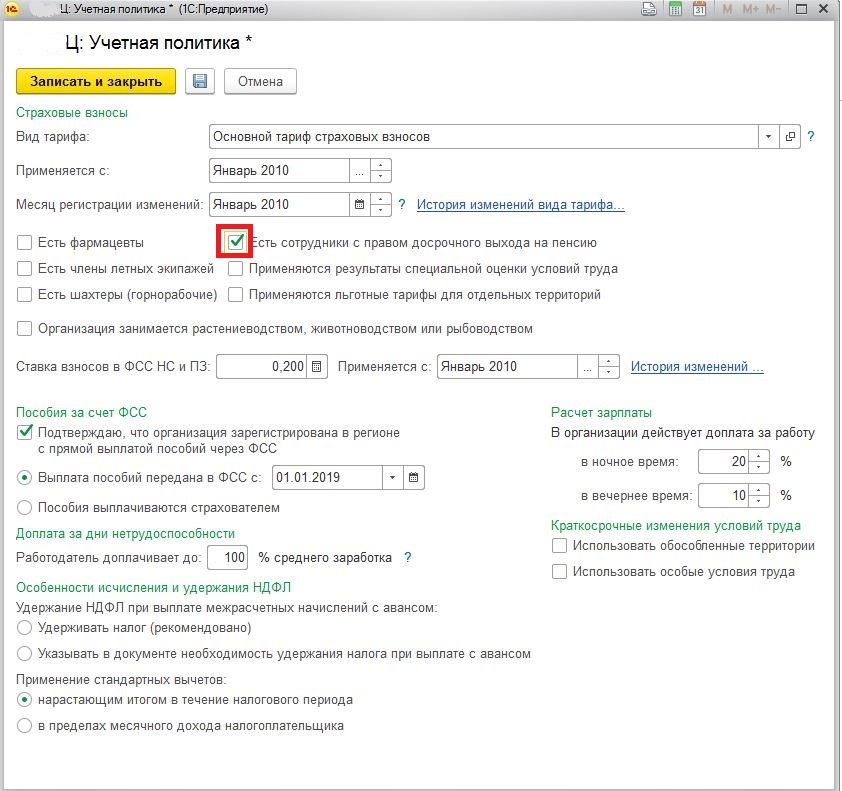This screenshot has width=842, height=791.
Task: Click help question mark near История изменений вида тарифа
Action: (402, 205)
